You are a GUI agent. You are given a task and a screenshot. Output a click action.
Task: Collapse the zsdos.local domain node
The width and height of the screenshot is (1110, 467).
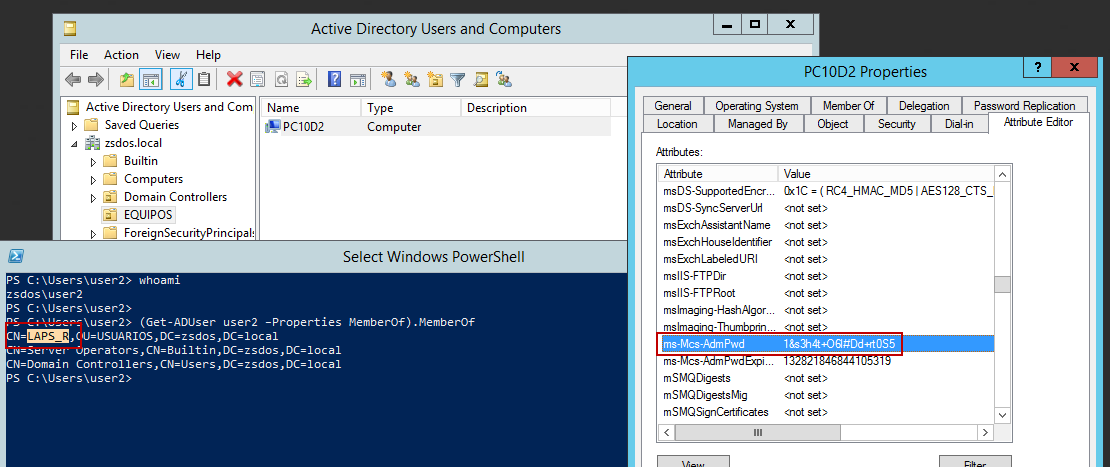point(74,143)
